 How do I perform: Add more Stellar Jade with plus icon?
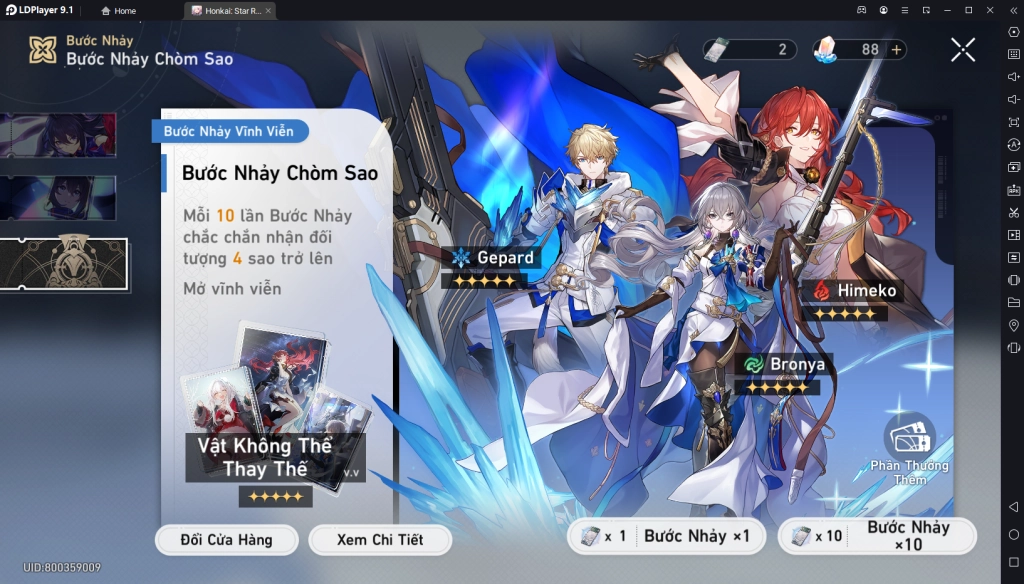point(897,50)
